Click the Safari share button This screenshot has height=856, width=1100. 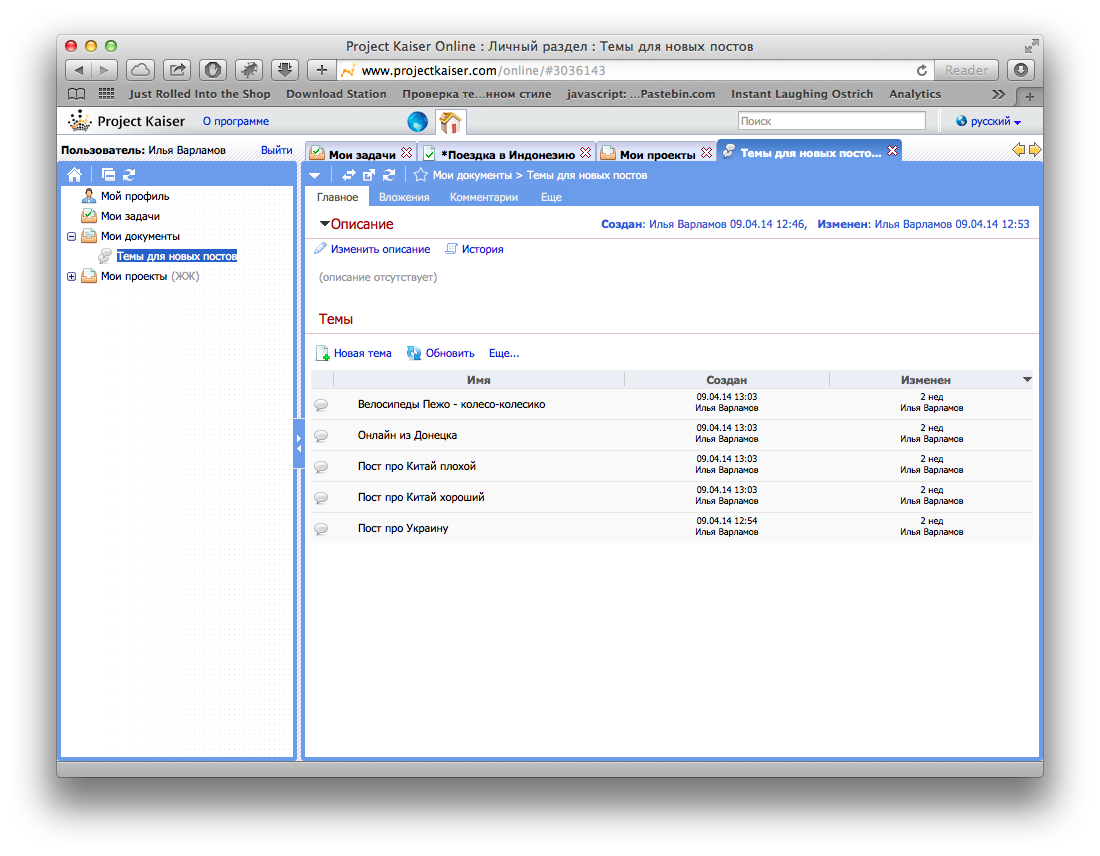coord(177,70)
